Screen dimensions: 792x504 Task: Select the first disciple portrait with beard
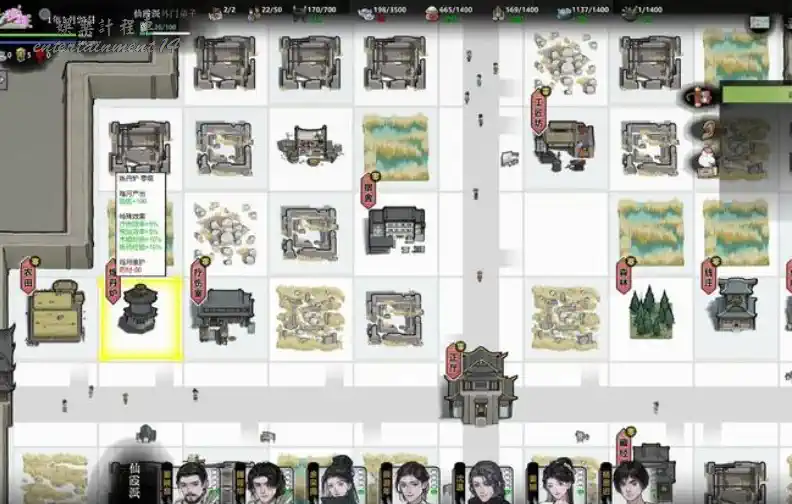point(191,484)
